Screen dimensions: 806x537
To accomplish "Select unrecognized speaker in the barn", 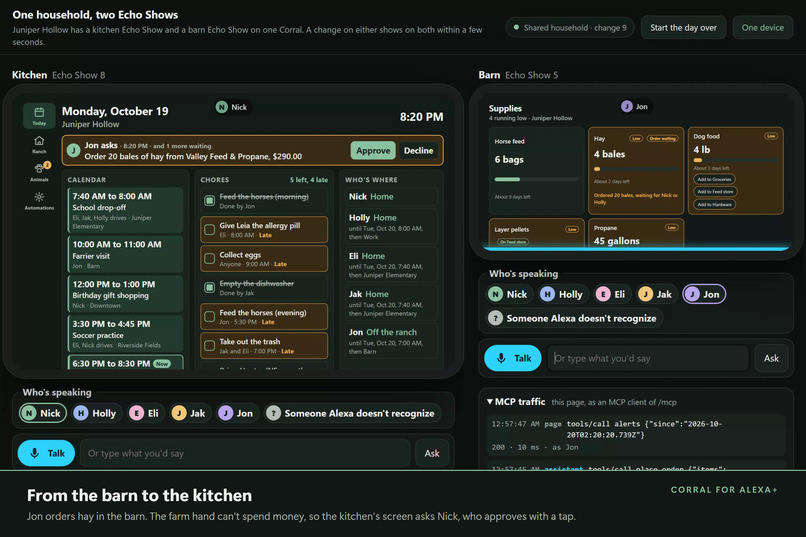I will coord(574,318).
